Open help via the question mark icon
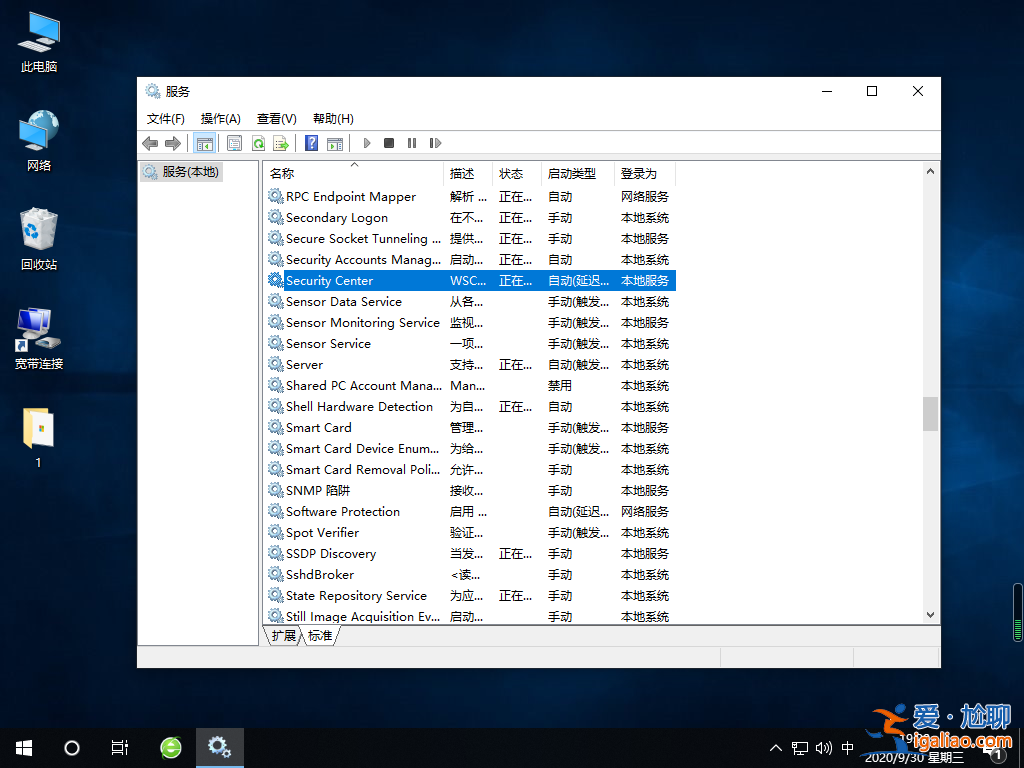Image resolution: width=1024 pixels, height=768 pixels. [x=311, y=143]
